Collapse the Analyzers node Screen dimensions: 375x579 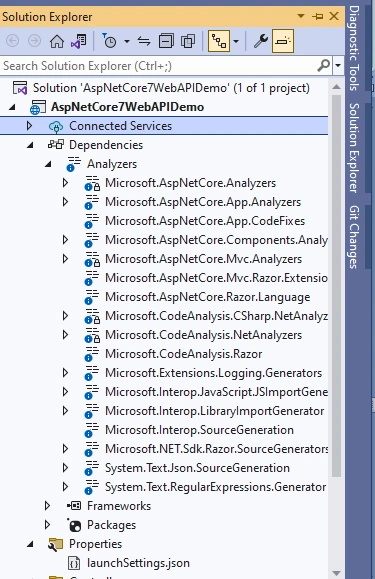click(x=48, y=165)
